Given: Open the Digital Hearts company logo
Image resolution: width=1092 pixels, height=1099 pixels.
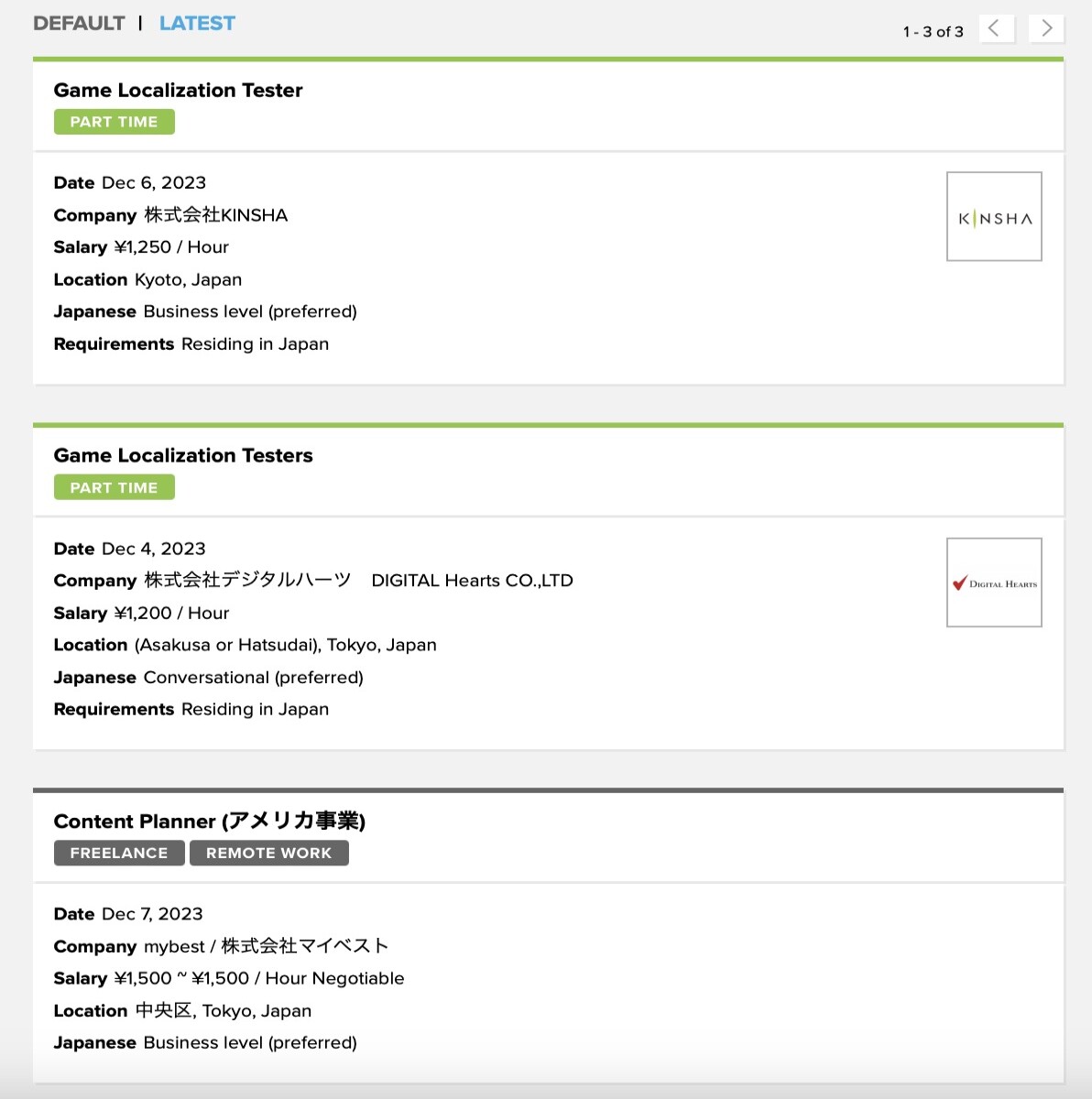Looking at the screenshot, I should point(994,582).
